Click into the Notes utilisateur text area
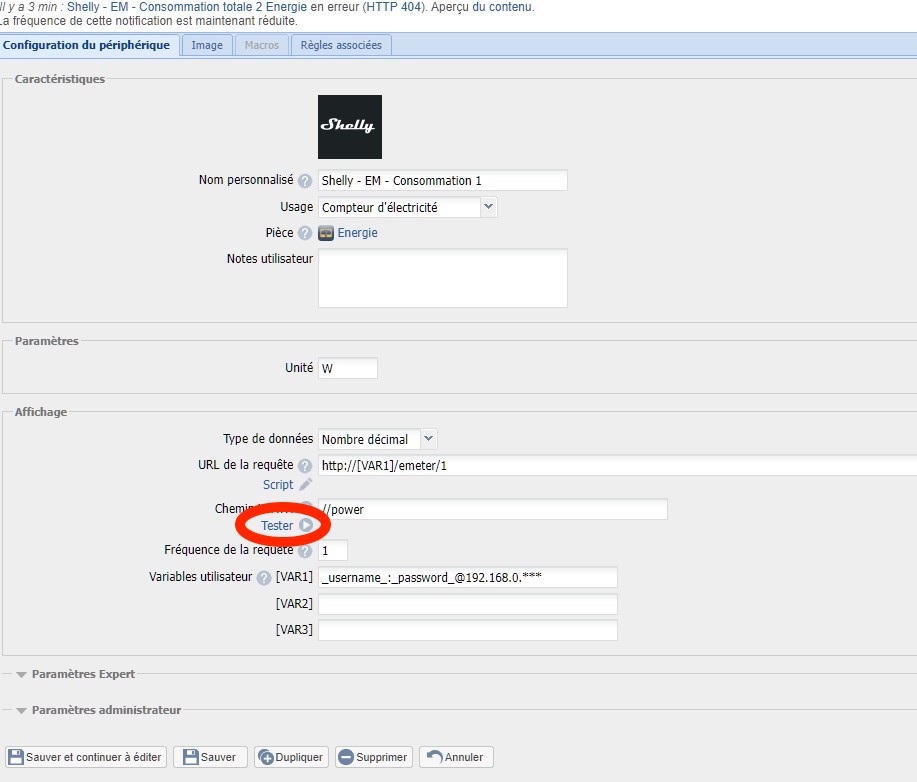 (442, 278)
